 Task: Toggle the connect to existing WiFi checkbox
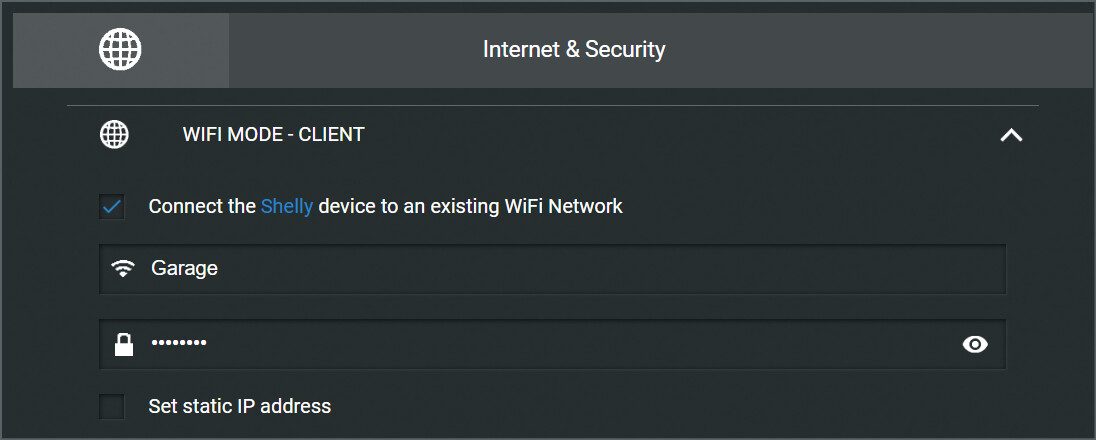[x=112, y=207]
